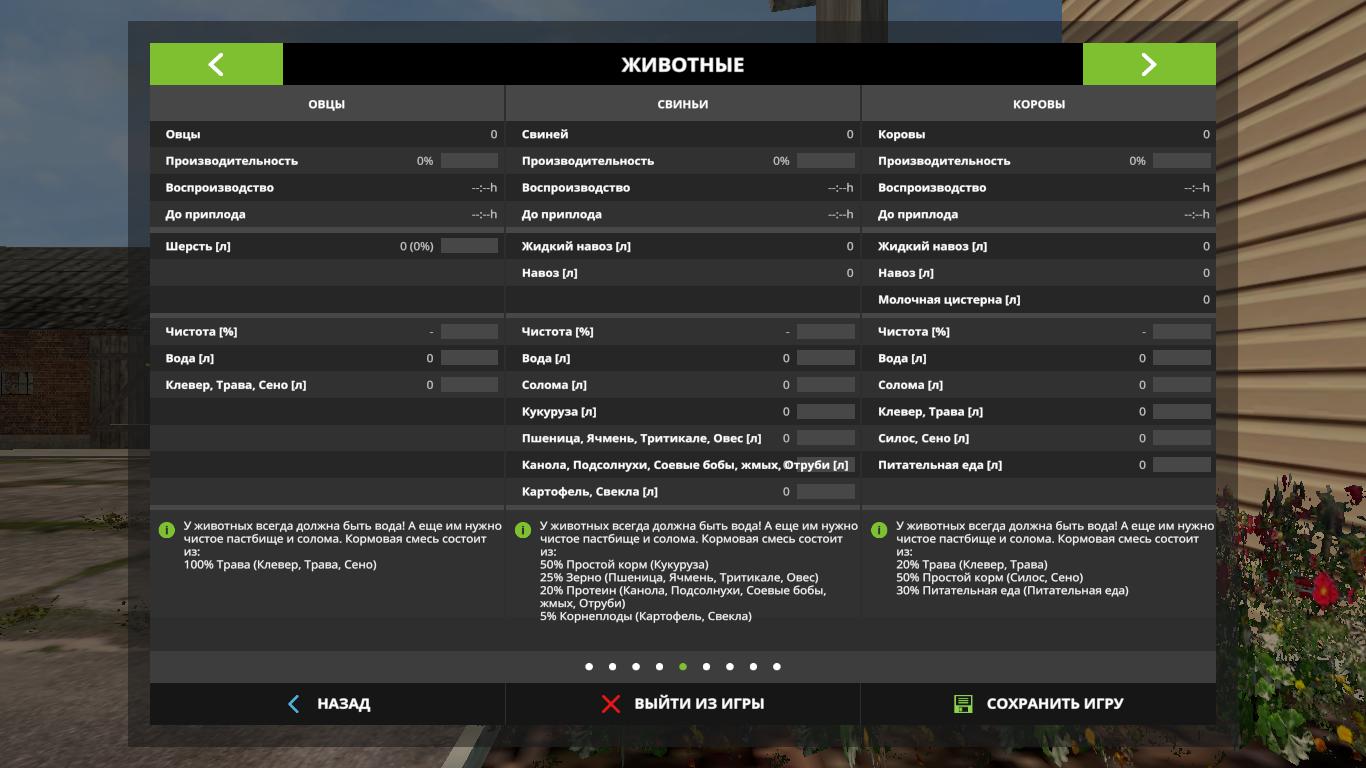Jump to the sixth page indicator dot
Image resolution: width=1366 pixels, height=768 pixels.
pos(706,666)
